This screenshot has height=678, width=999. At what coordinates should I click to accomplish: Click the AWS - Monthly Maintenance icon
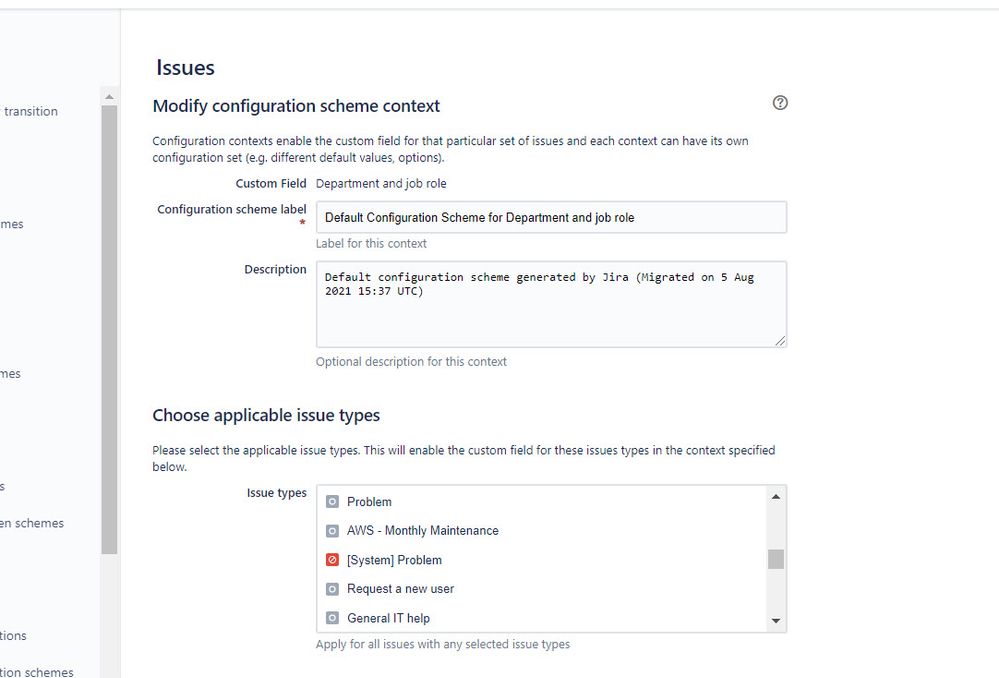point(333,531)
